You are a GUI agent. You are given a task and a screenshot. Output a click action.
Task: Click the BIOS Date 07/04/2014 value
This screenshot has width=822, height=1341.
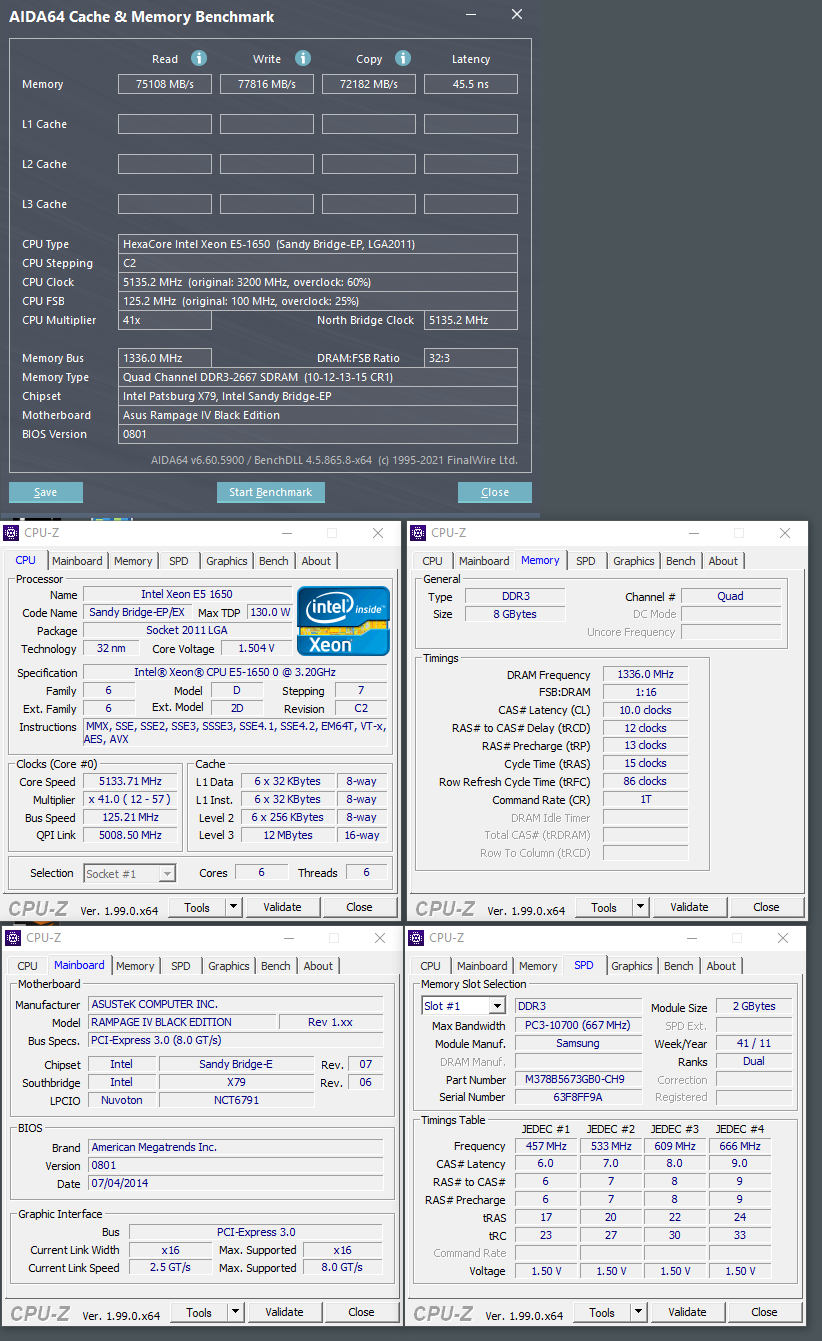235,1184
